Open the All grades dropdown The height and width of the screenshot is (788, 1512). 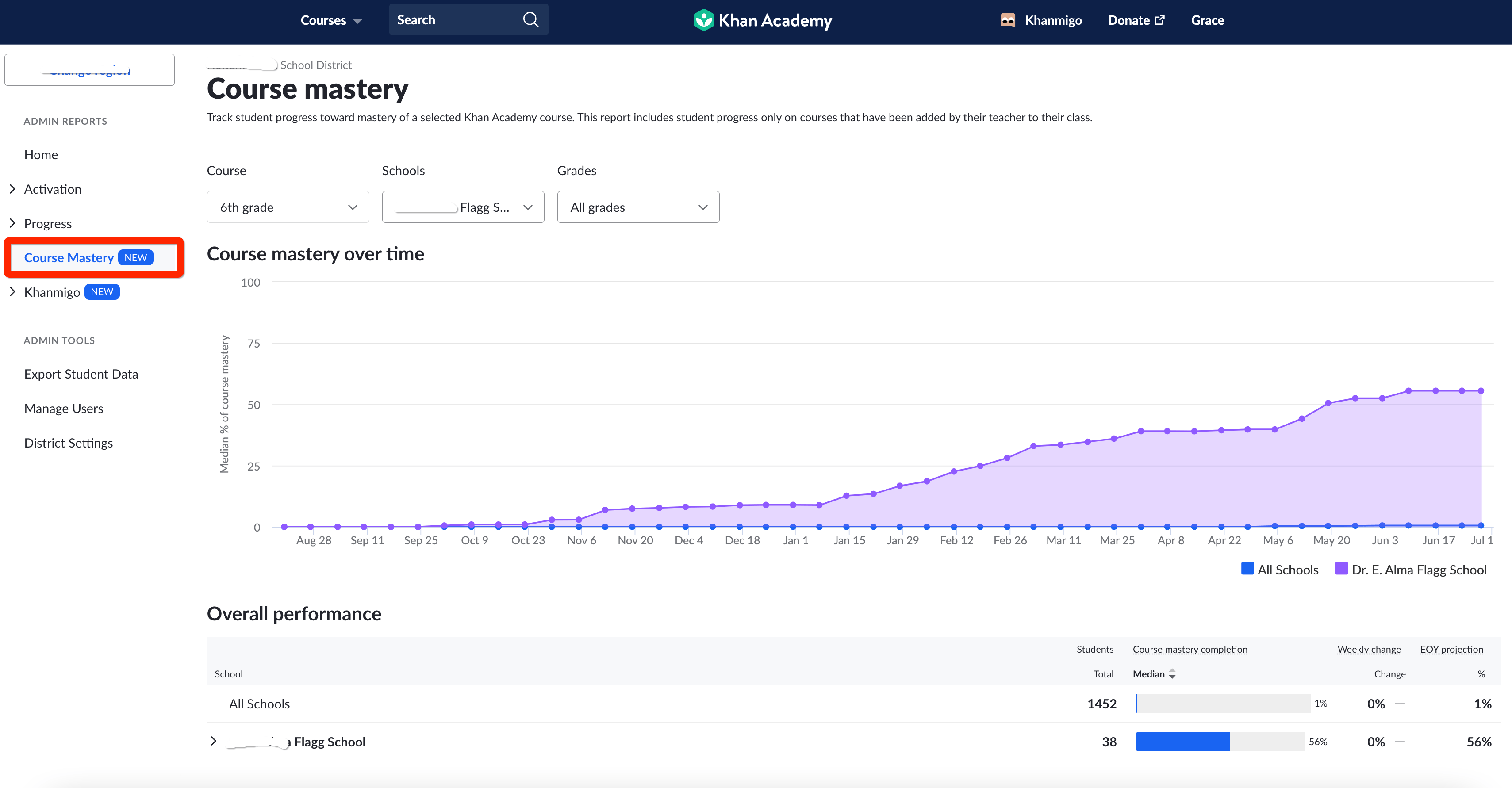click(x=638, y=207)
